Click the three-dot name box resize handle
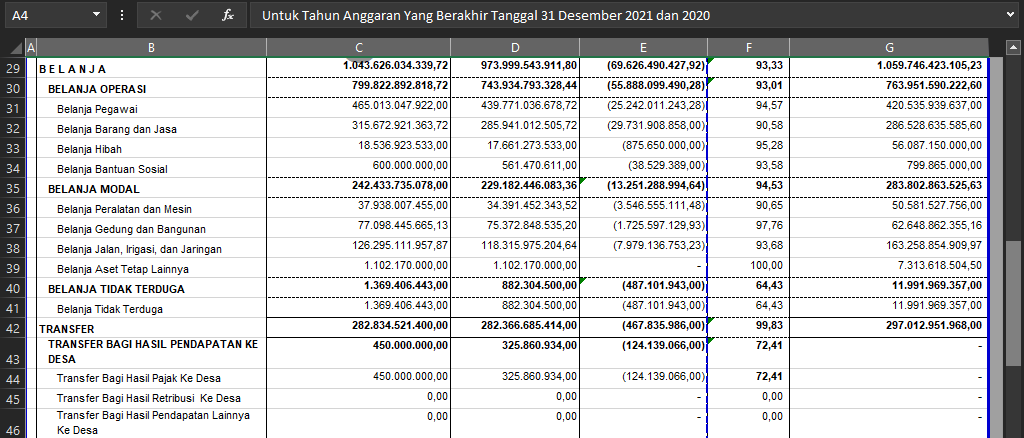Screen dimensions: 1024x438 (122, 16)
